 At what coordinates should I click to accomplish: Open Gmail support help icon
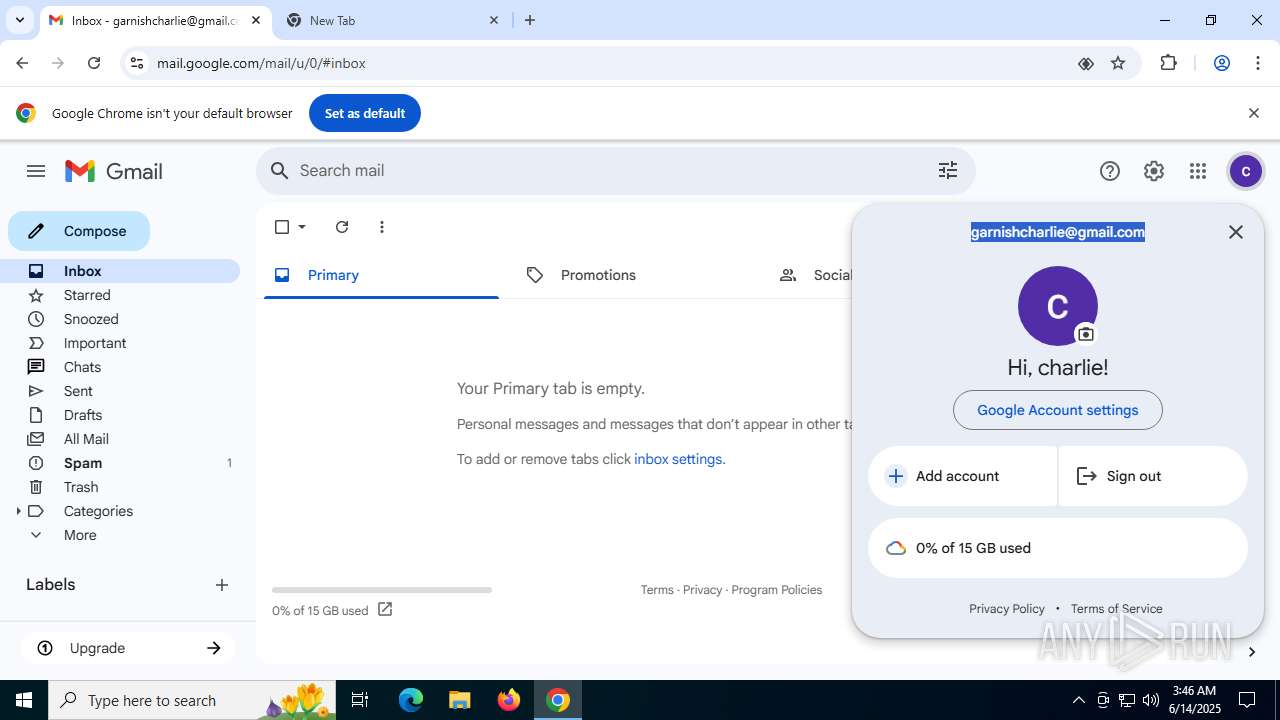point(1110,171)
